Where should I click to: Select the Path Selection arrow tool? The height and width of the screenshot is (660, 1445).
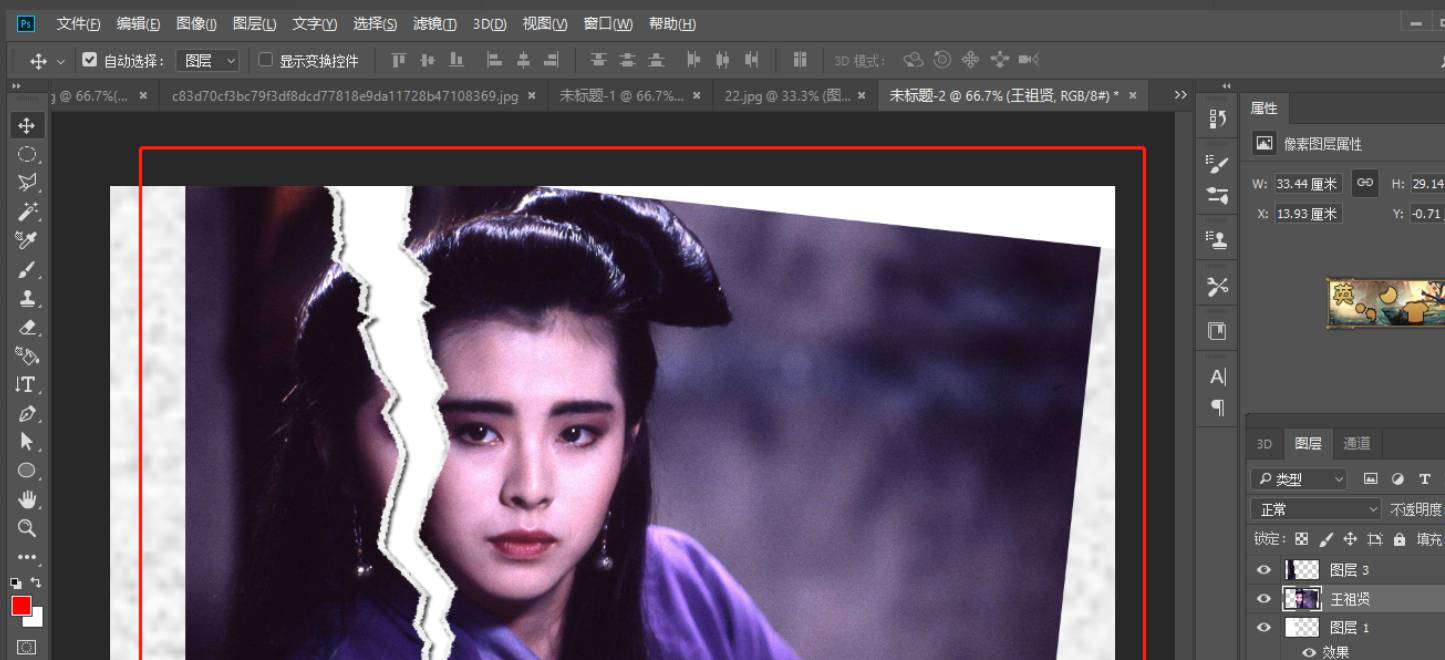(x=27, y=441)
